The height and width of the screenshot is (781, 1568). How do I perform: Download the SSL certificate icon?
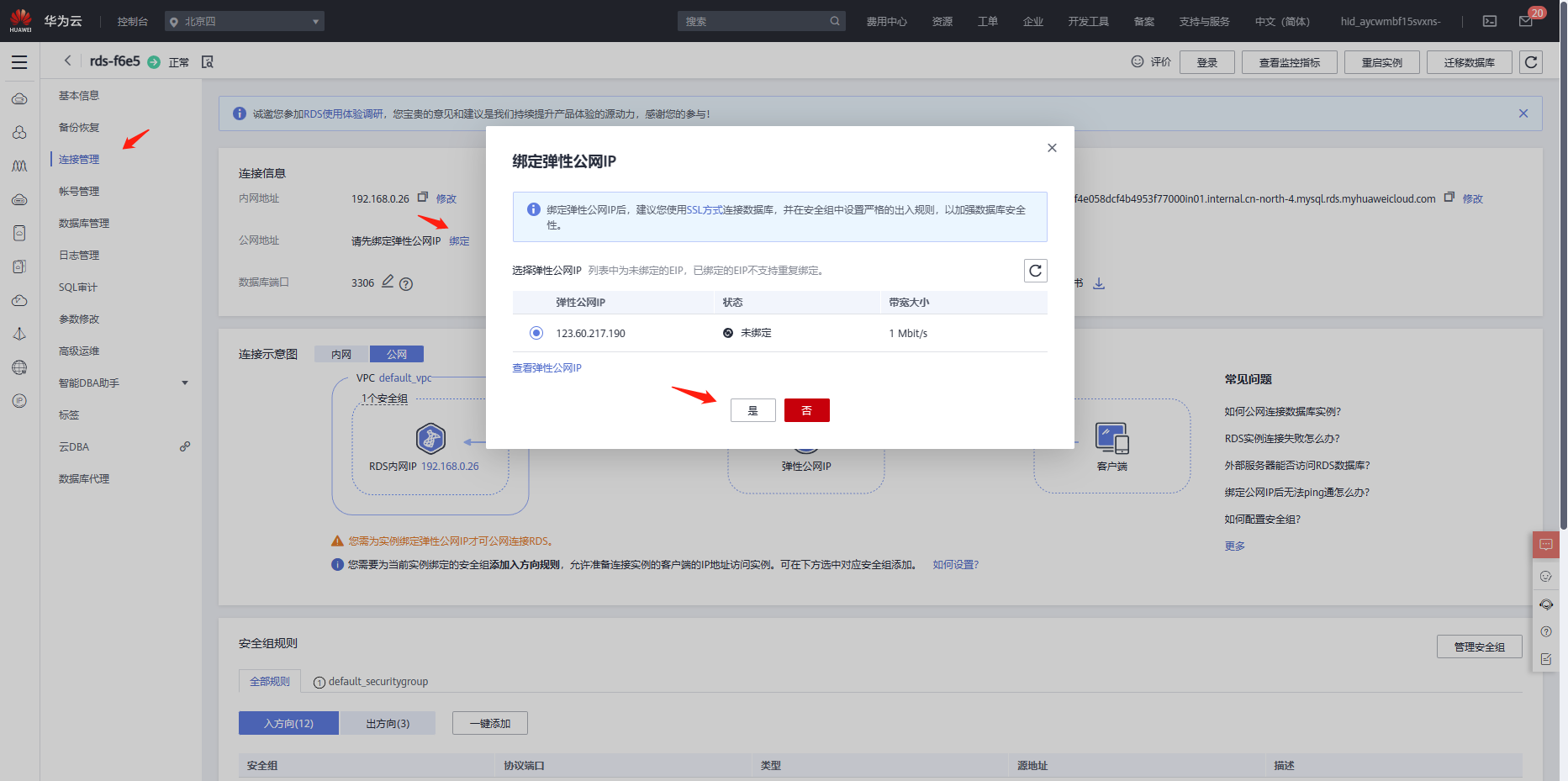click(x=1099, y=283)
